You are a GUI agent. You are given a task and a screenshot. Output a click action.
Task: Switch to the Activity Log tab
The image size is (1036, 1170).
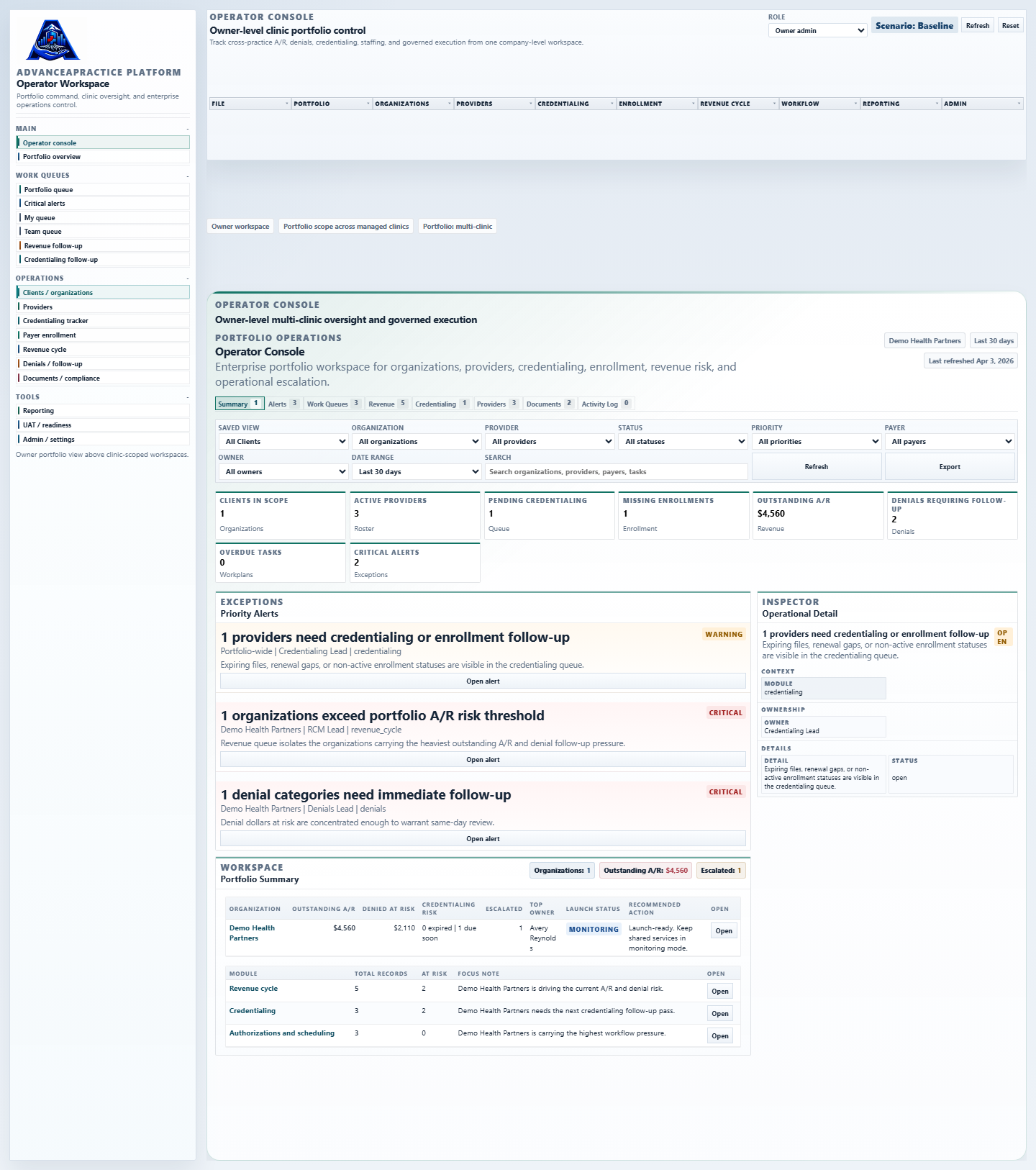[x=606, y=404]
